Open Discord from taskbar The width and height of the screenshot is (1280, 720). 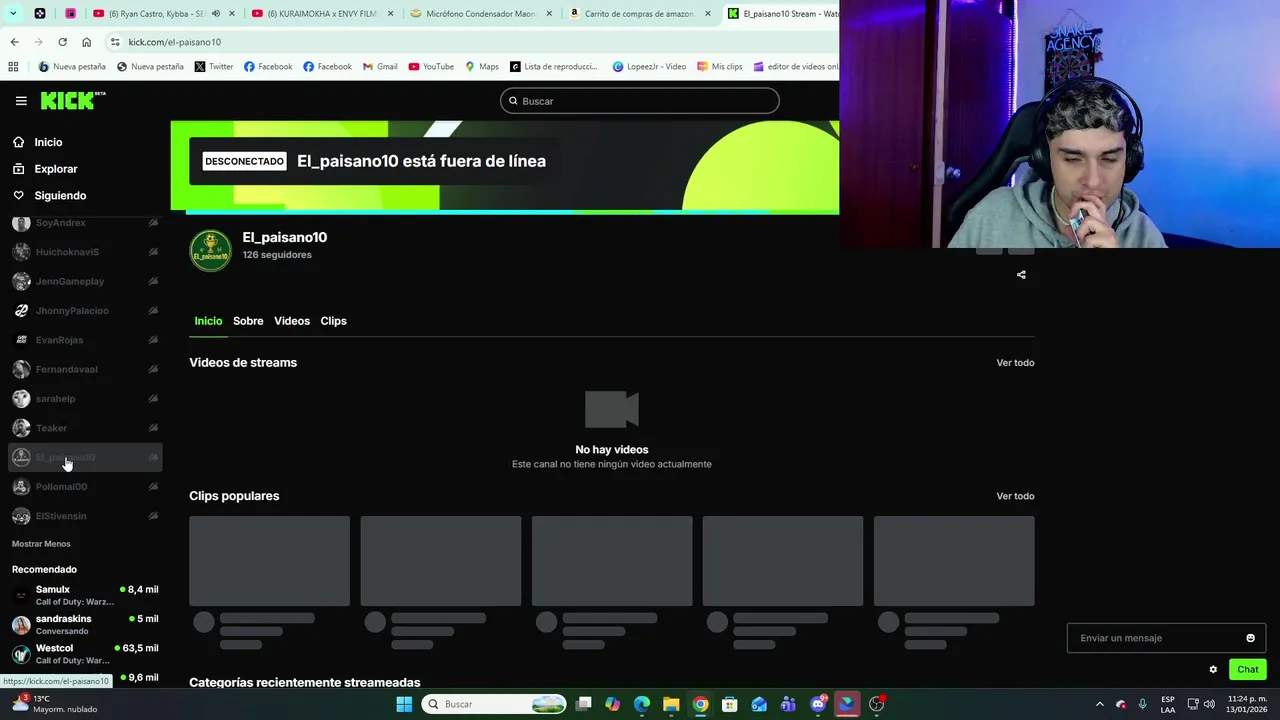point(818,704)
